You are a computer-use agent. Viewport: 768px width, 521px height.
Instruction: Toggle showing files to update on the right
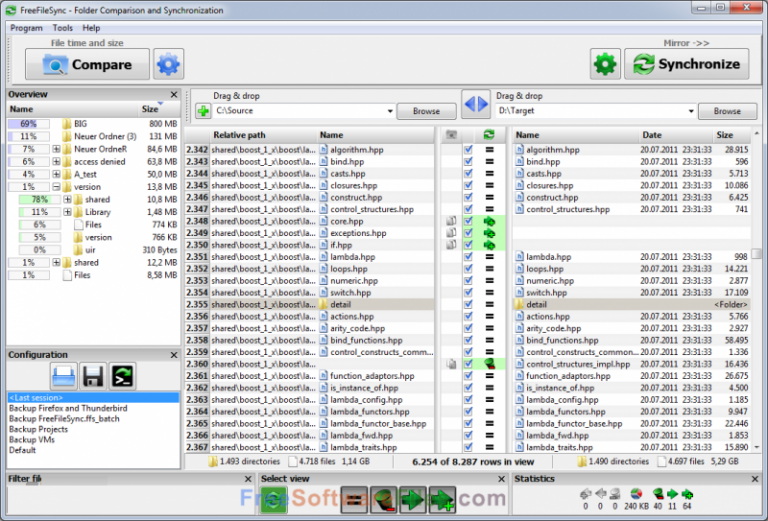(413, 500)
